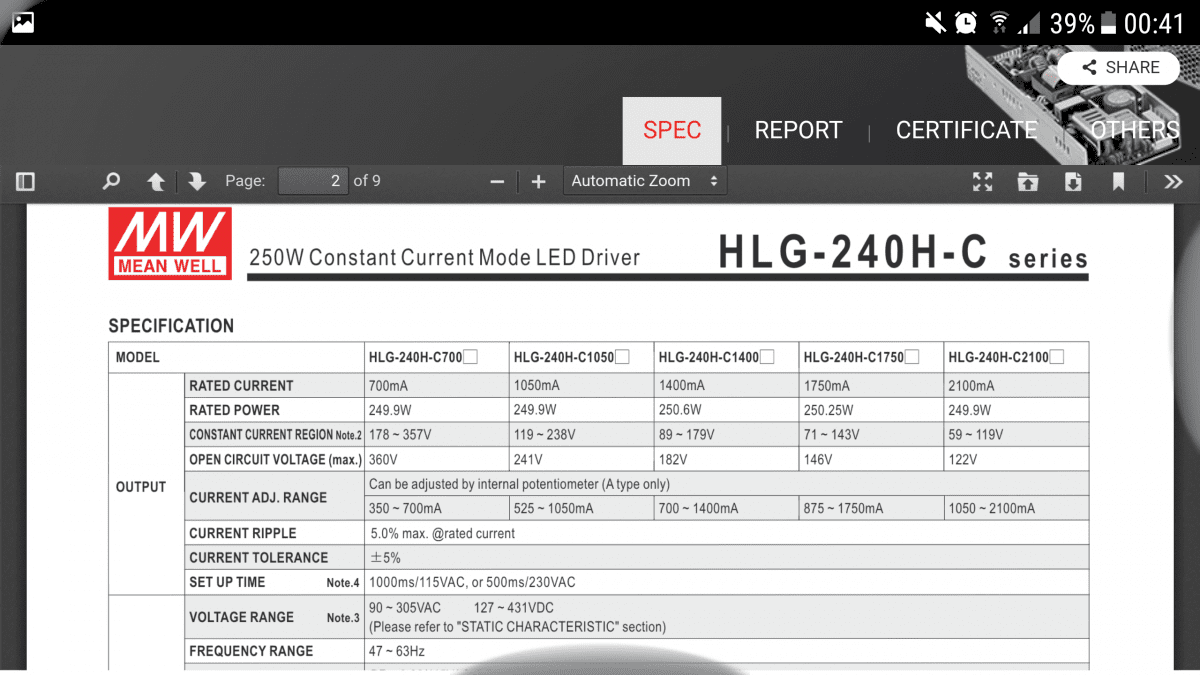This screenshot has width=1200, height=675.
Task: Switch to the REPORT tab
Action: 798,130
